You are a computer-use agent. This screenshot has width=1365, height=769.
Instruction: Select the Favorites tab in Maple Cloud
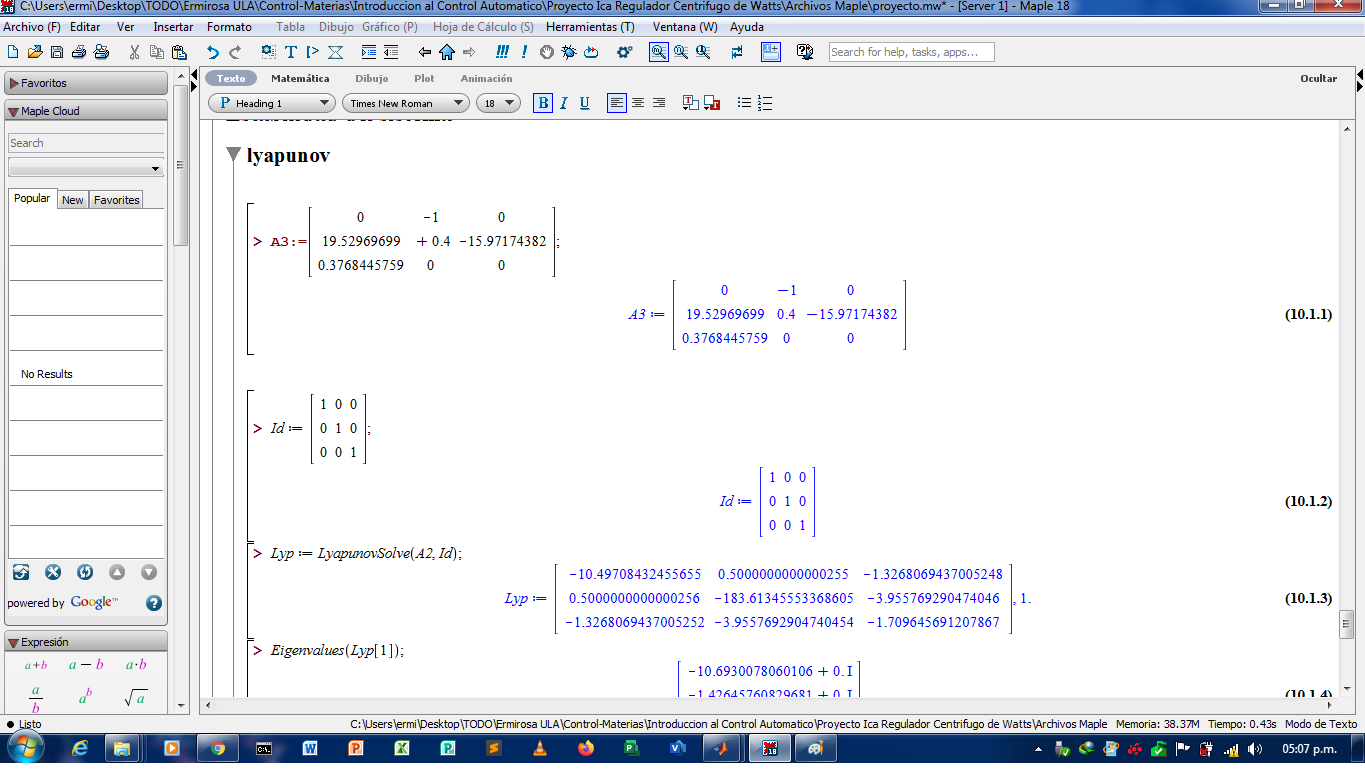116,199
